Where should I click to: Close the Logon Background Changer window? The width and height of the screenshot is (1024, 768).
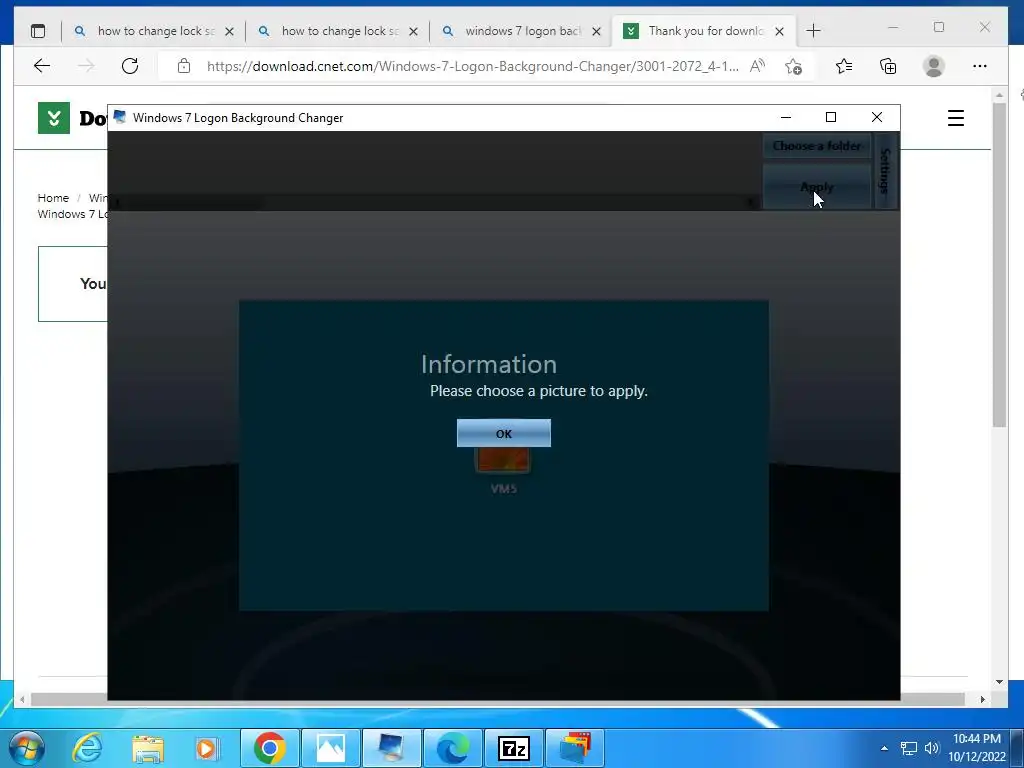(x=877, y=118)
